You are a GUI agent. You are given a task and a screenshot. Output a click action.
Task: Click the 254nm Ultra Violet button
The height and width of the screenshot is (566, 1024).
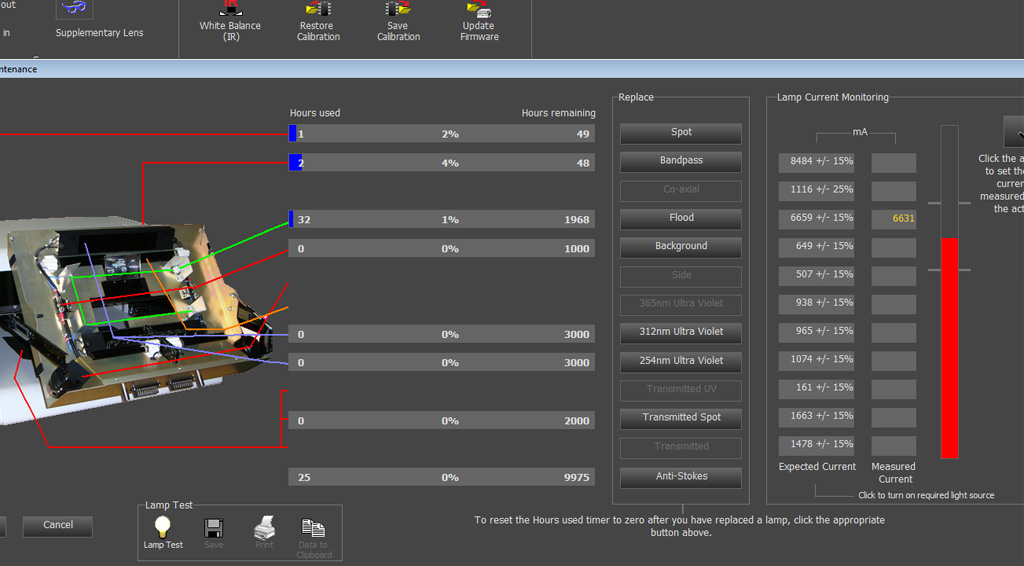point(680,361)
